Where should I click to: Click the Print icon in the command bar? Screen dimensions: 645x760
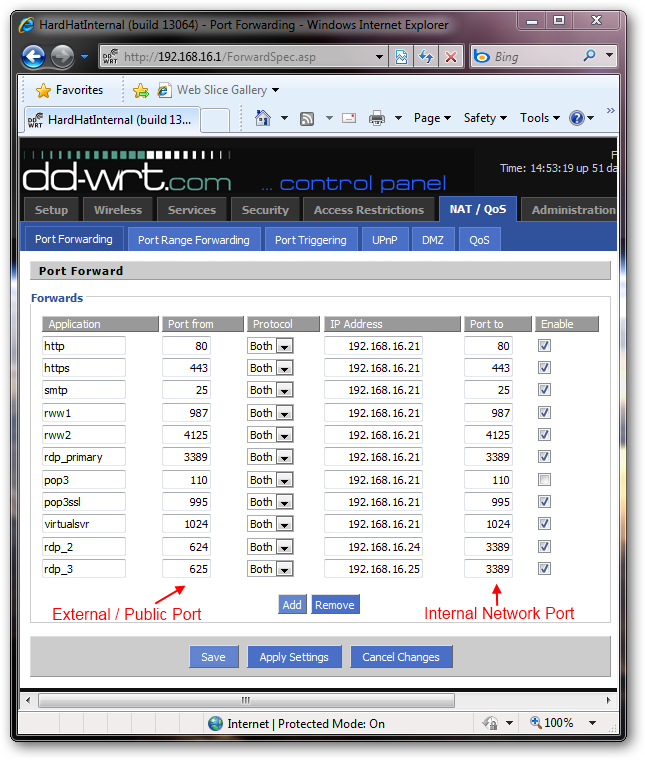tap(377, 118)
